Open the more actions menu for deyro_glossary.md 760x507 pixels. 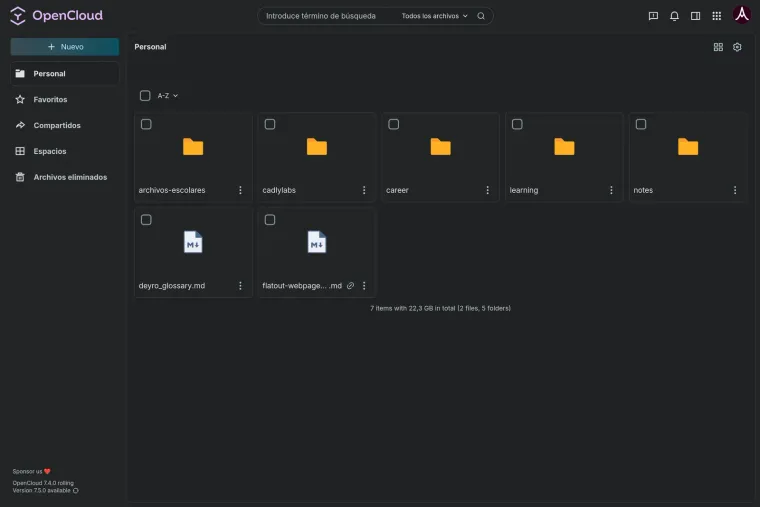pos(240,285)
